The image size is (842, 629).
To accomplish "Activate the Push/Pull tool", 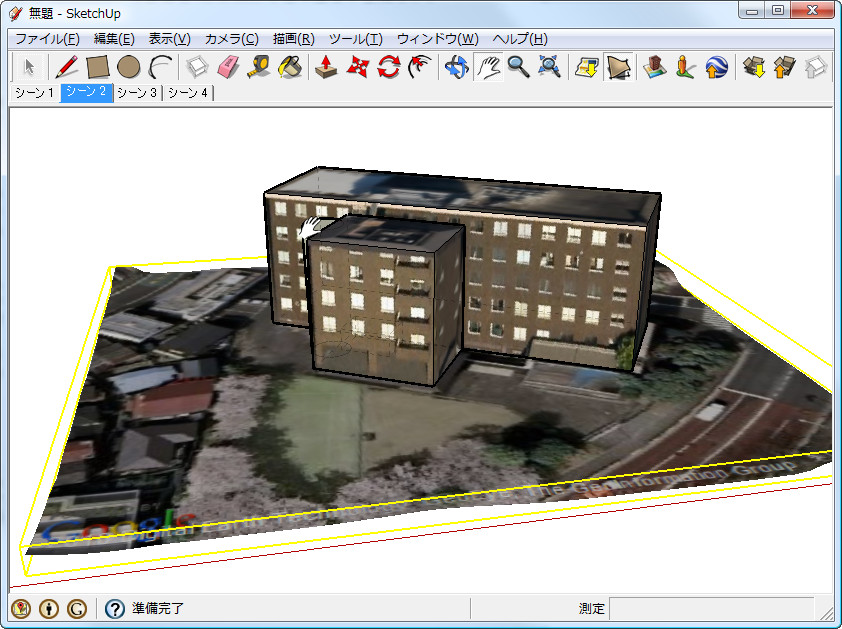I will pyautogui.click(x=325, y=69).
